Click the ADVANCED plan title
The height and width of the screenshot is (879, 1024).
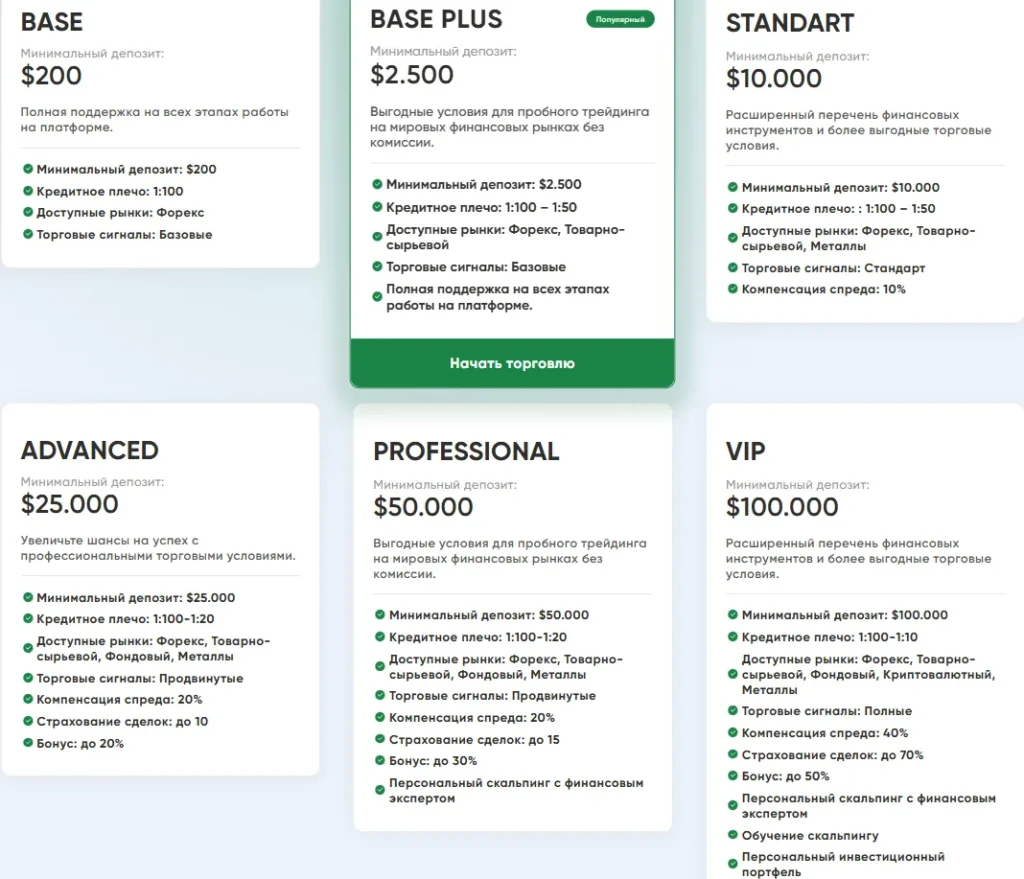pyautogui.click(x=90, y=450)
